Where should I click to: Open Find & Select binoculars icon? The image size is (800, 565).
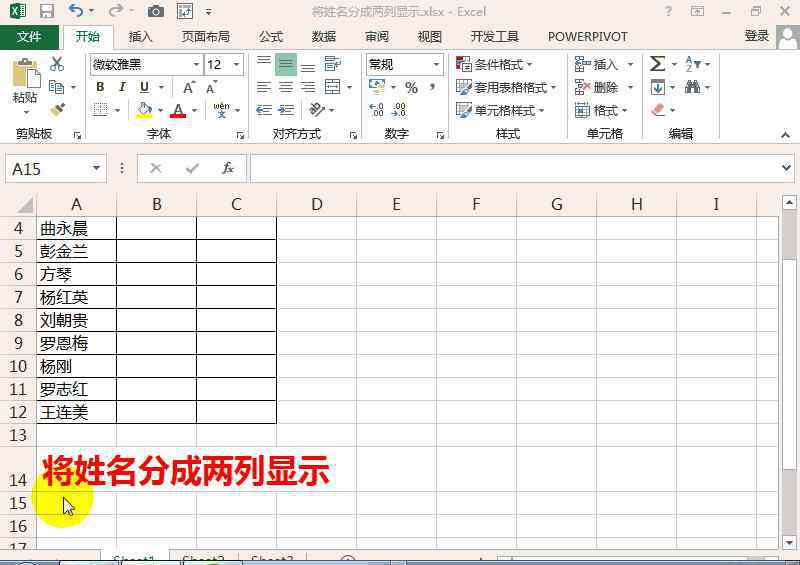coord(692,87)
